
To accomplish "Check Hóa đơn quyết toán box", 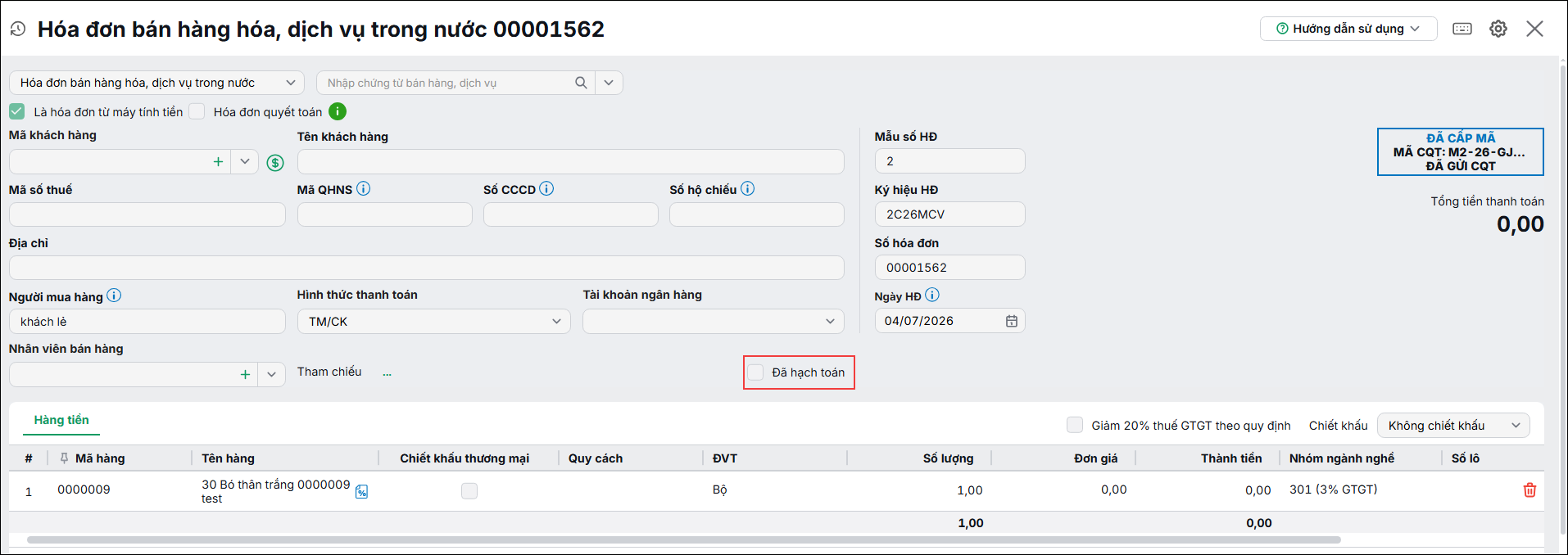I will pyautogui.click(x=197, y=111).
